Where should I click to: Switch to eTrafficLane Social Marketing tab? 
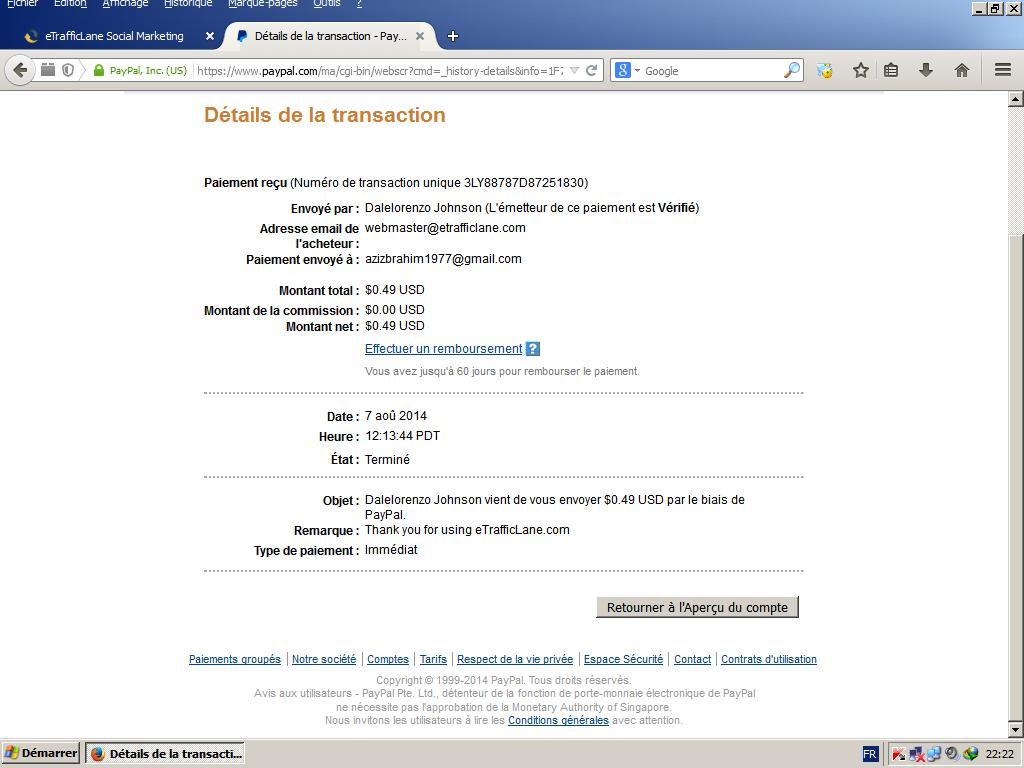114,37
